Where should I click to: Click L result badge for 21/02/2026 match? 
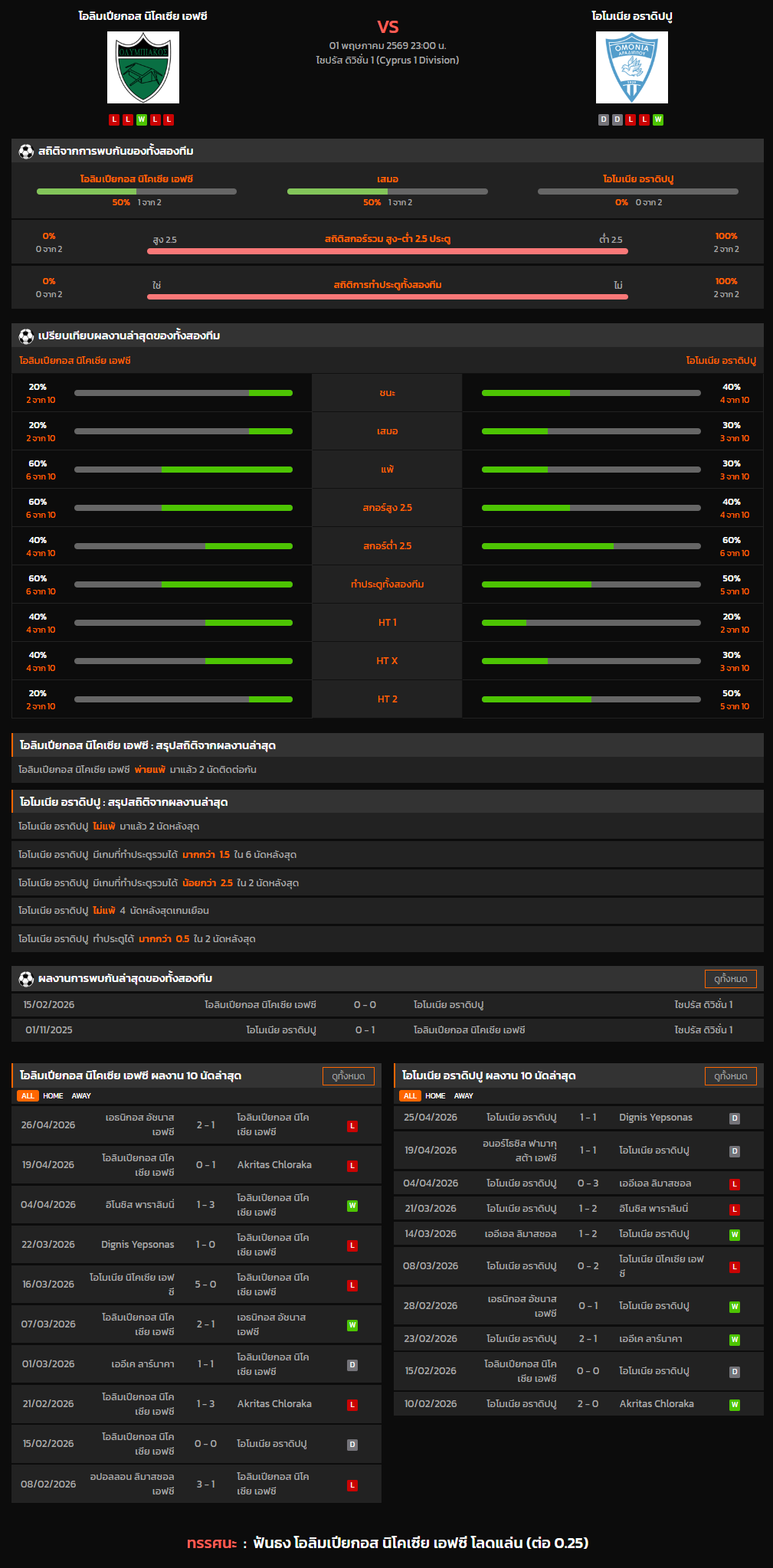tap(352, 1405)
